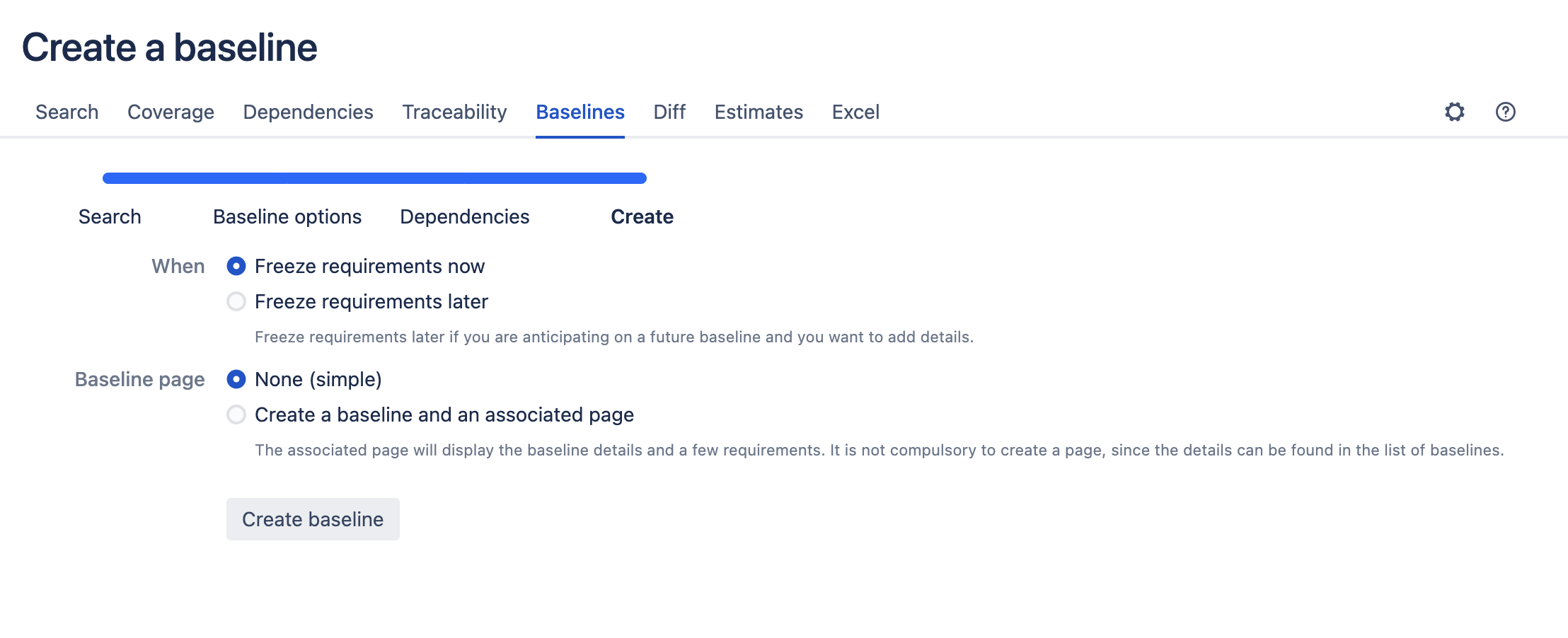Click the help question mark icon
The image size is (1568, 638).
coord(1505,112)
